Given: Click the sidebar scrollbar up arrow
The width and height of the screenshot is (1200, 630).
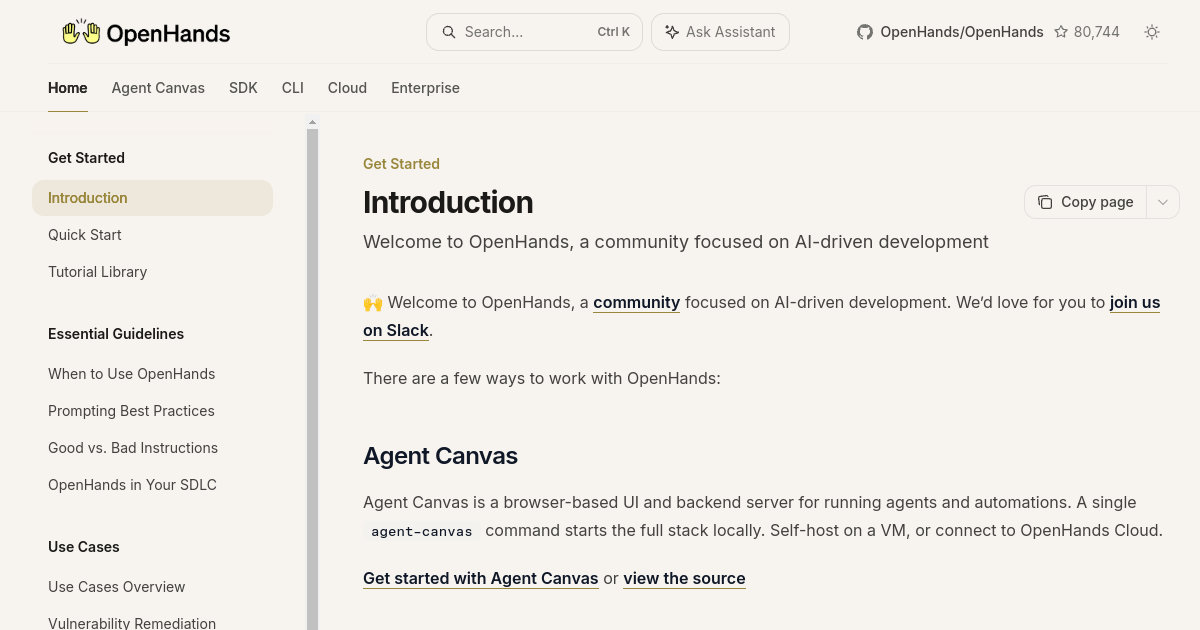Looking at the screenshot, I should tap(312, 122).
